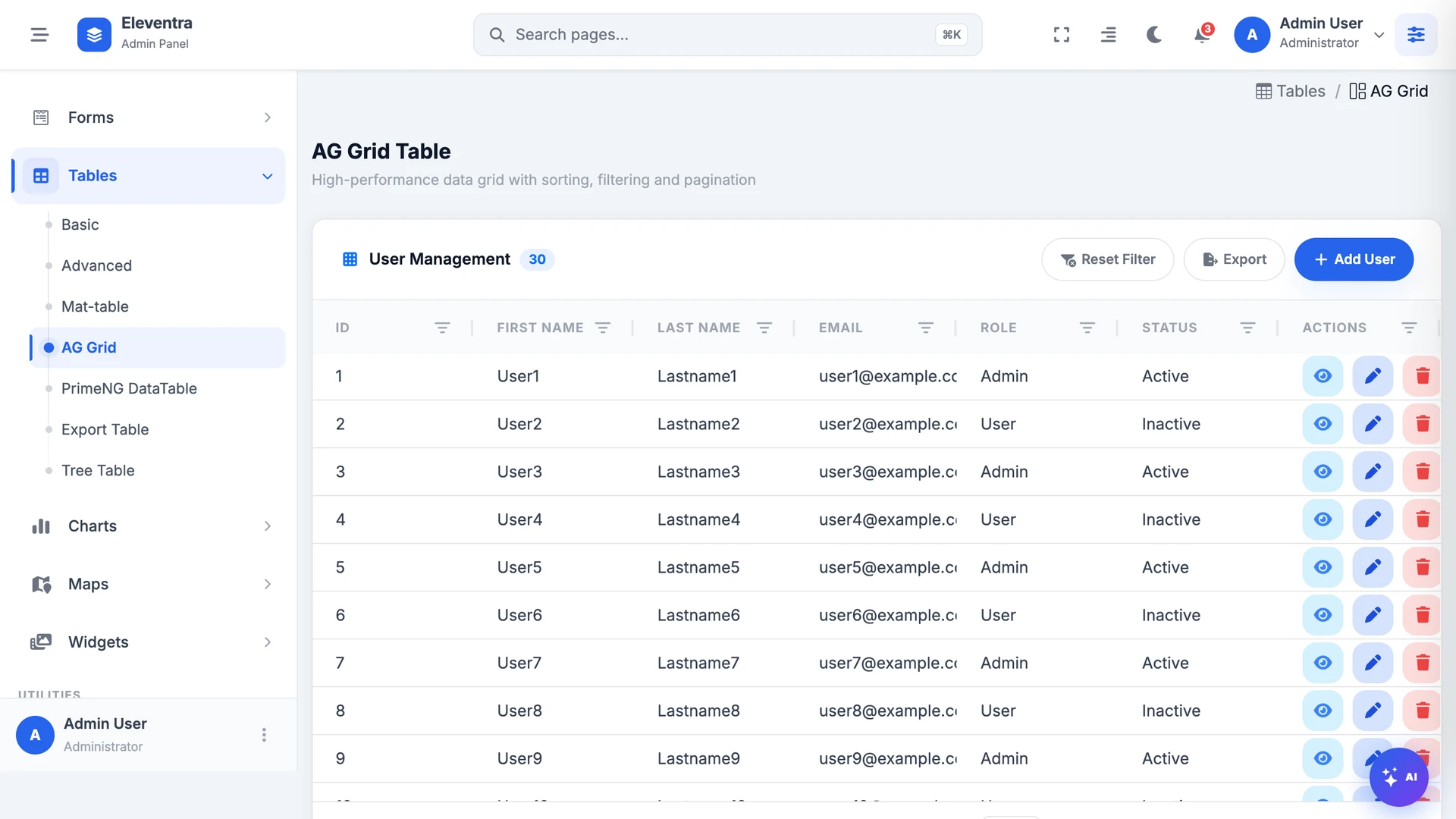Select AG Grid in sidebar
1456x819 pixels.
click(158, 347)
